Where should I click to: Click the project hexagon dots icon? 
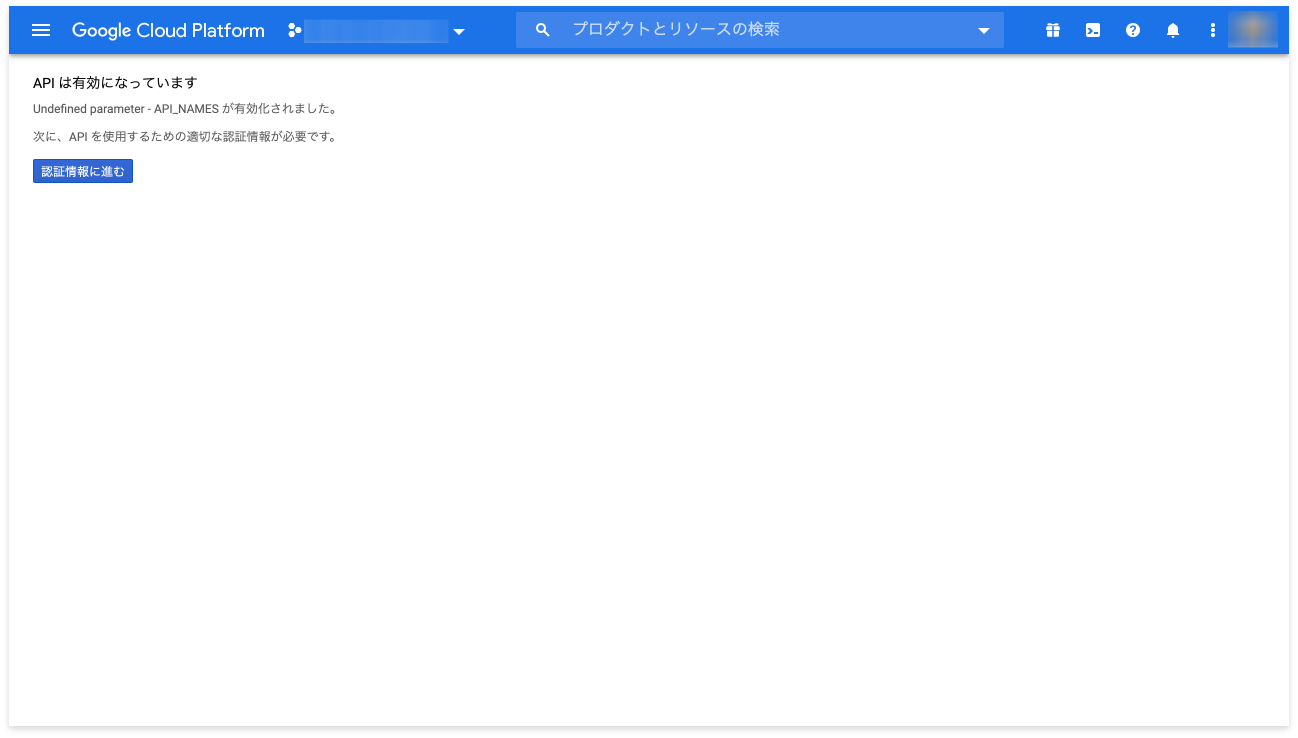tap(294, 31)
